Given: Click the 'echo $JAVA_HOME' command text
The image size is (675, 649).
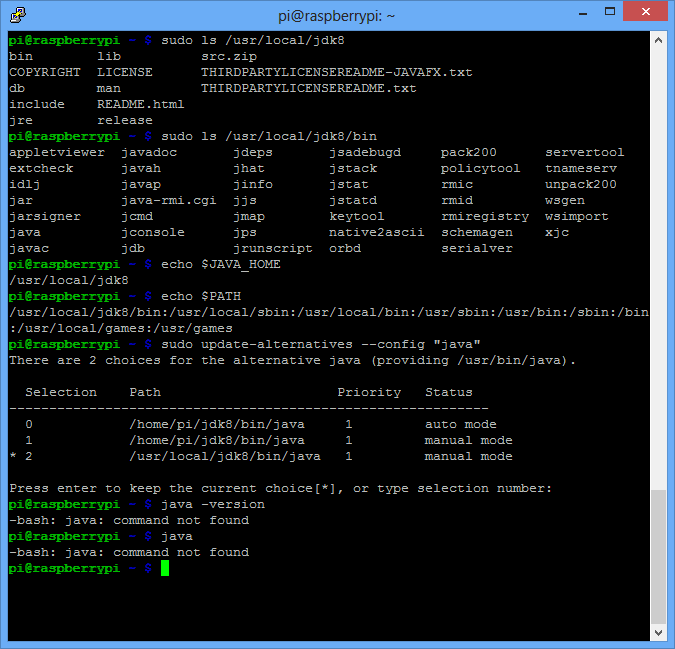Looking at the screenshot, I should point(221,264).
